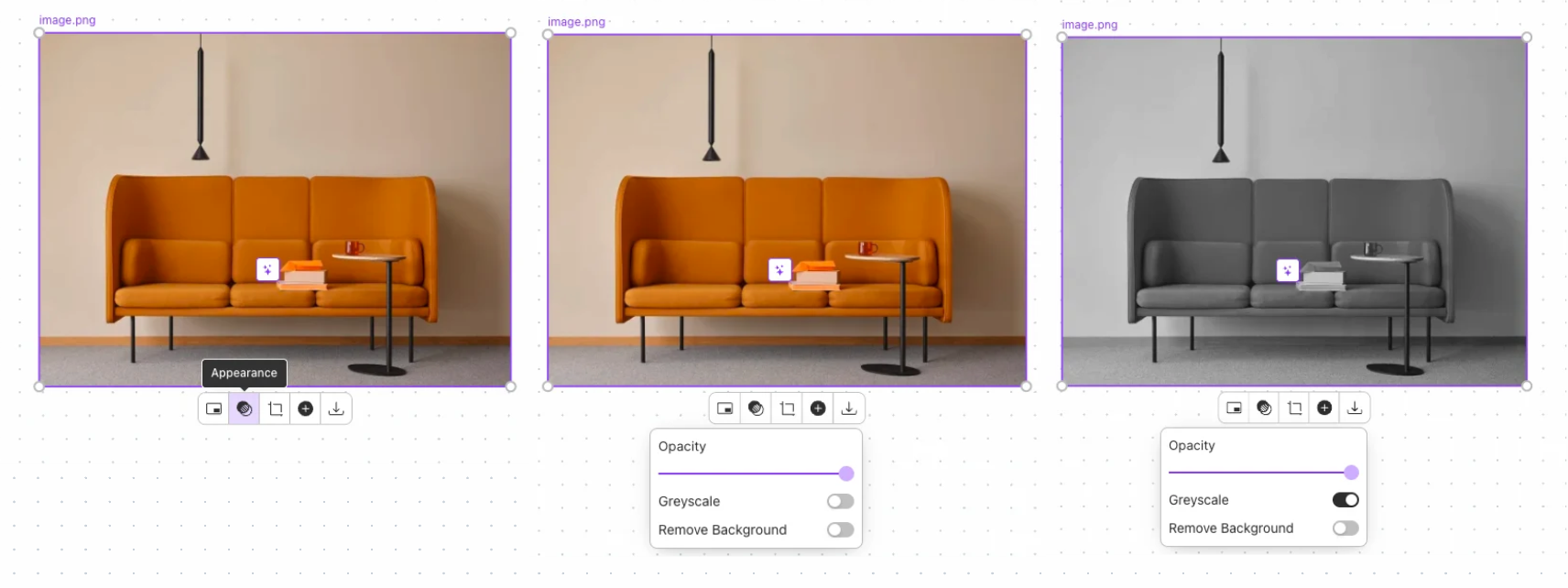
Task: Turn on Remove Background in the middle panel
Action: [x=840, y=529]
